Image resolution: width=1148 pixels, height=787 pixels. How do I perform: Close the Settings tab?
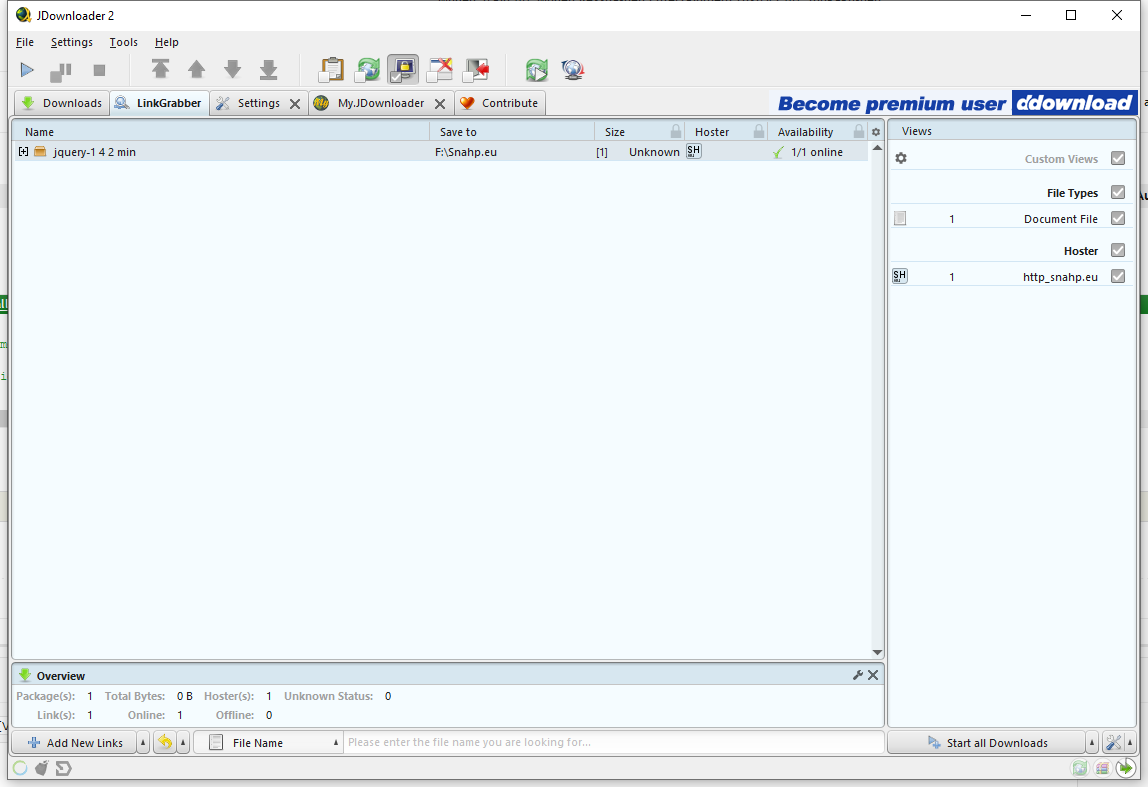tap(295, 103)
